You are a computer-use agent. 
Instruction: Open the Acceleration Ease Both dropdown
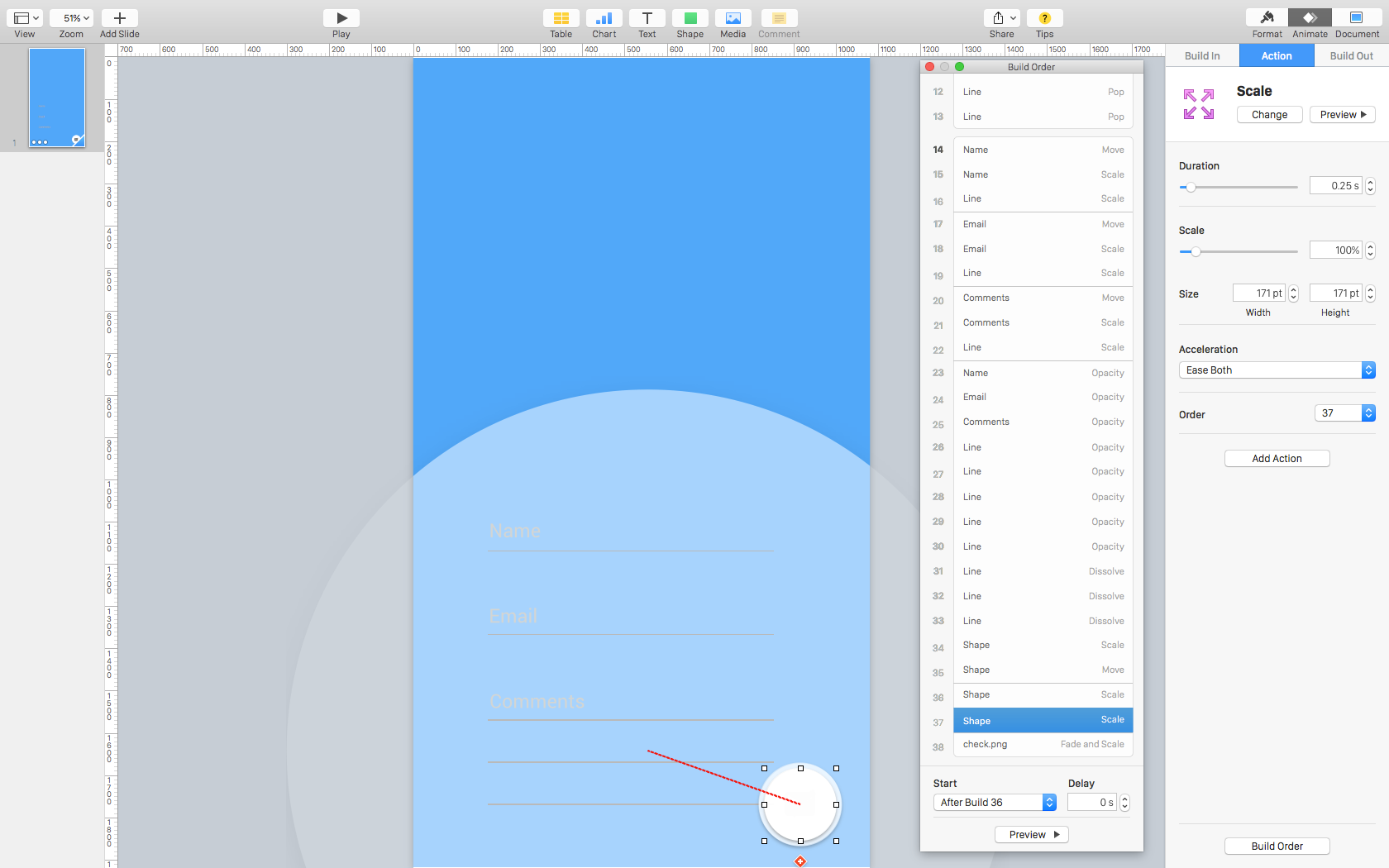pyautogui.click(x=1277, y=370)
